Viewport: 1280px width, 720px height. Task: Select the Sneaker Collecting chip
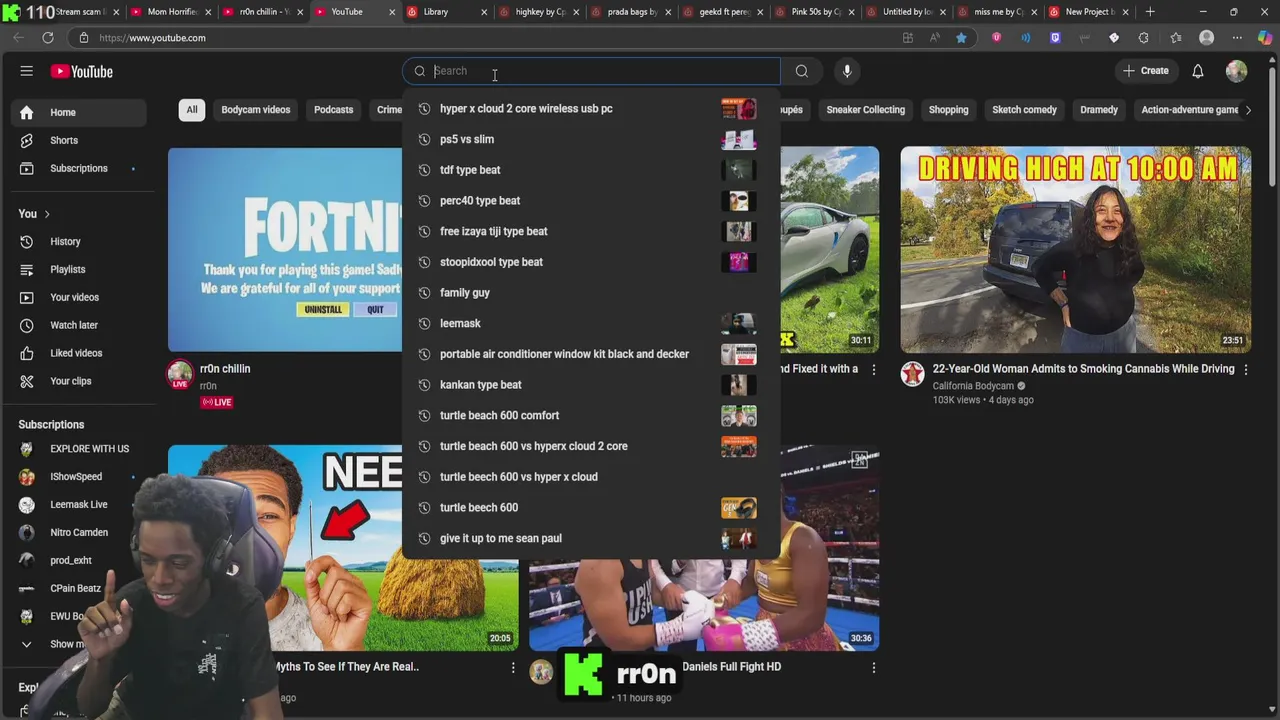pos(866,110)
